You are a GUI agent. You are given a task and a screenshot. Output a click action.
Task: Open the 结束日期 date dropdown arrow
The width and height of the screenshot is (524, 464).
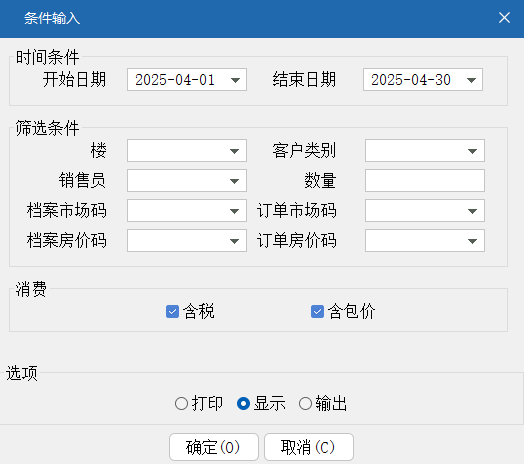coord(471,80)
